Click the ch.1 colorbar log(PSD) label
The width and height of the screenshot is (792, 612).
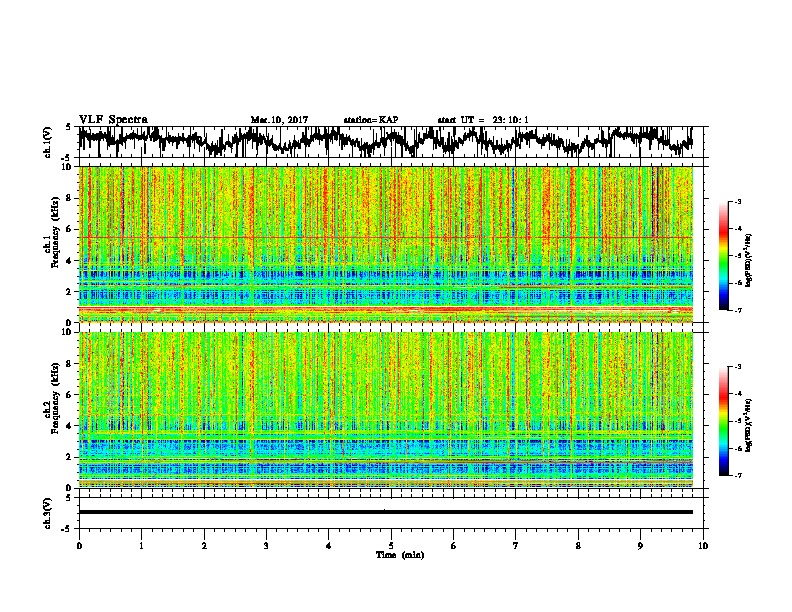click(748, 260)
